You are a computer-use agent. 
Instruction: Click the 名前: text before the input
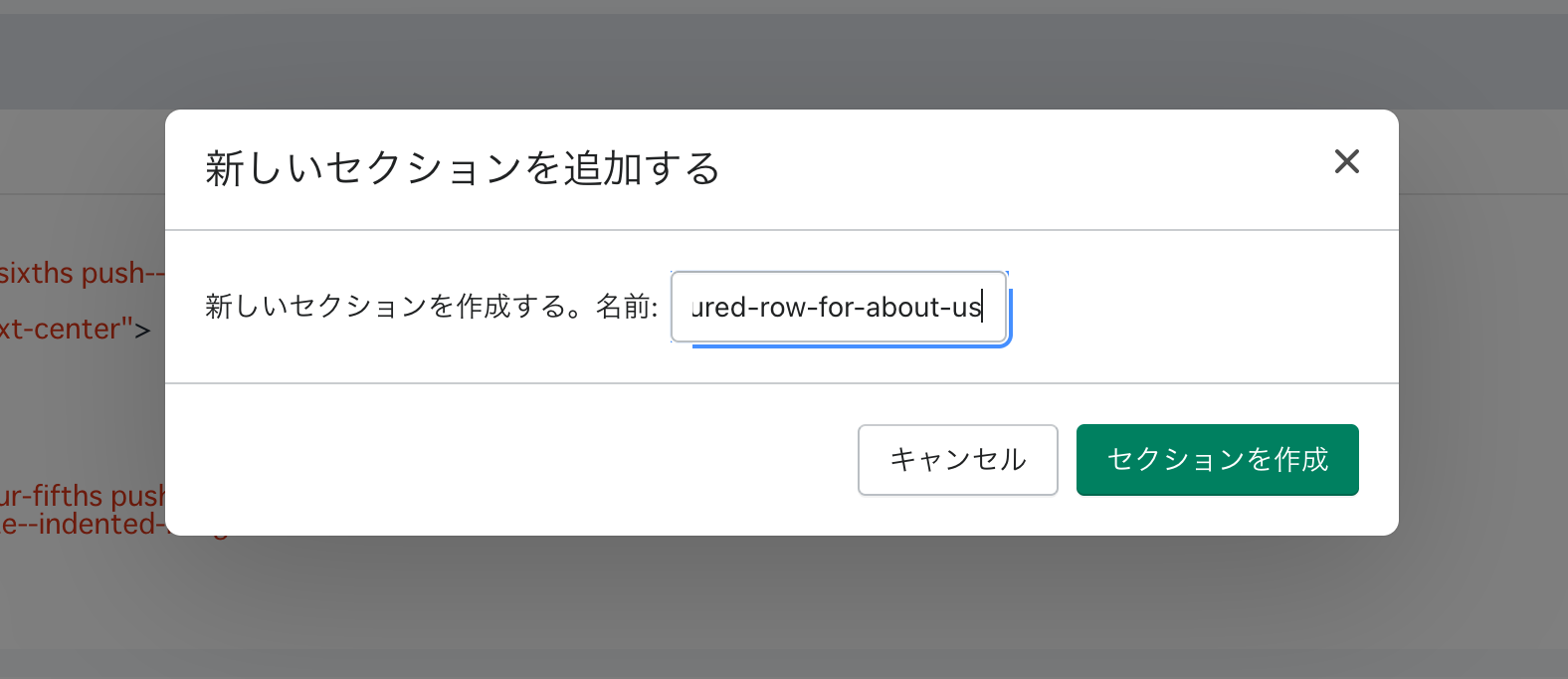pyautogui.click(x=627, y=307)
